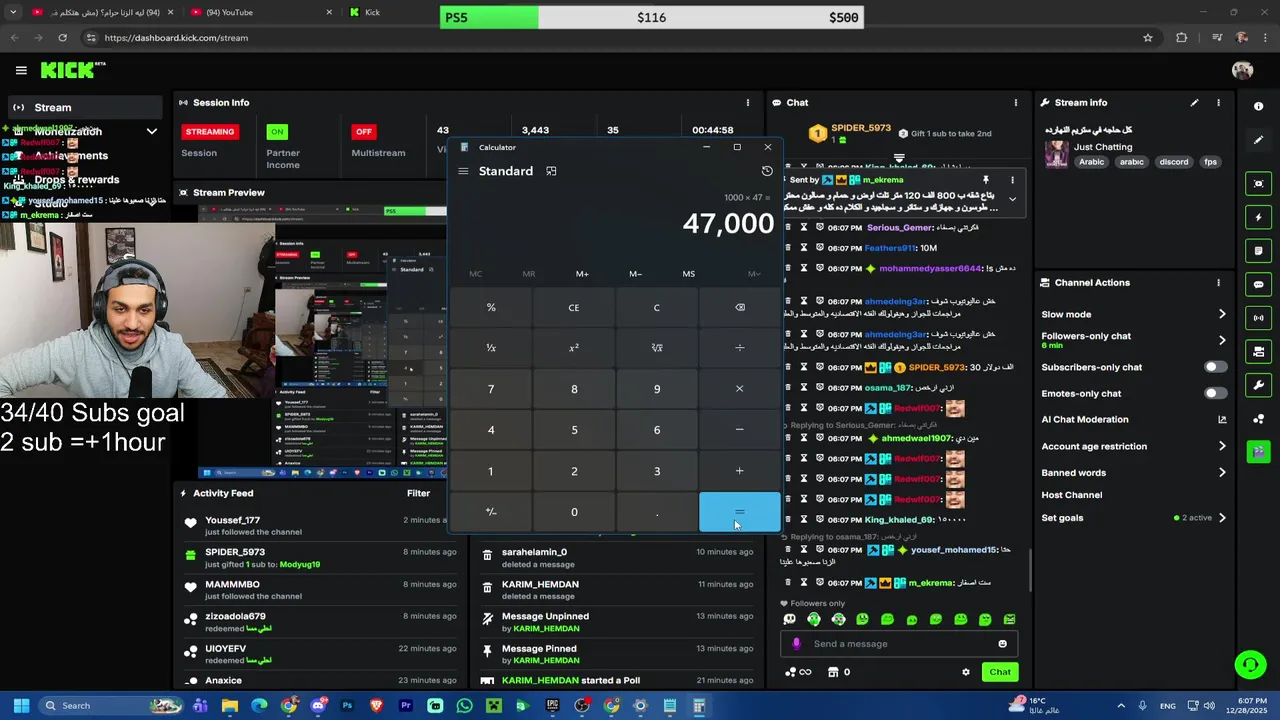
Task: Open chat settings gear icon
Action: click(965, 672)
